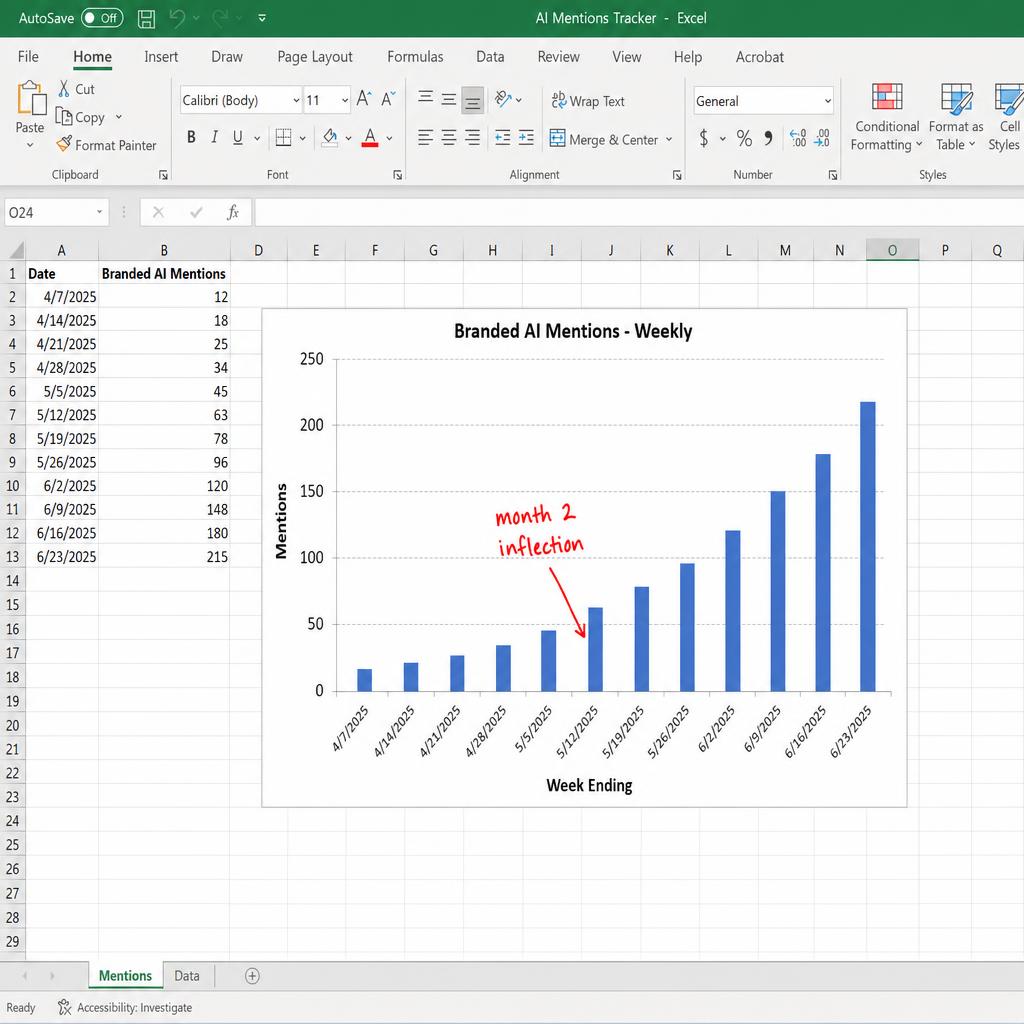Open Format as Table gallery

955,118
